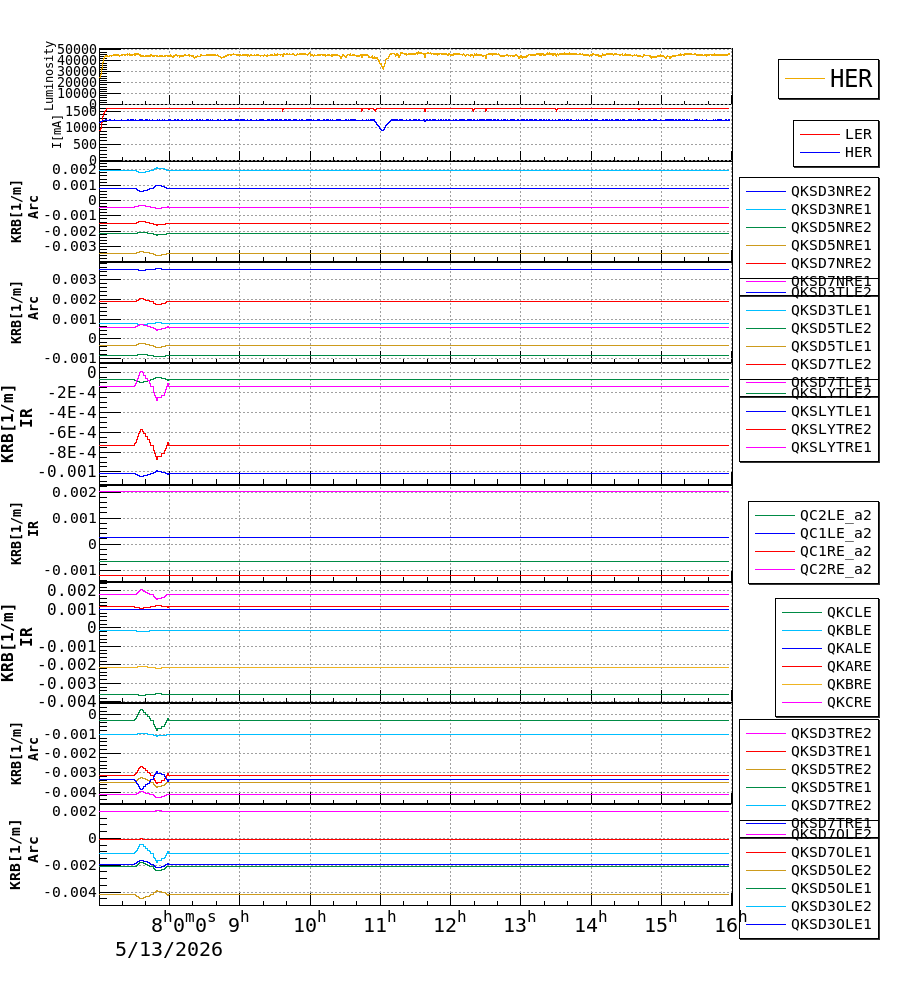Select the QKSD5TRE1 legend label
Viewport: 900px width, 984px height.
coord(831,788)
